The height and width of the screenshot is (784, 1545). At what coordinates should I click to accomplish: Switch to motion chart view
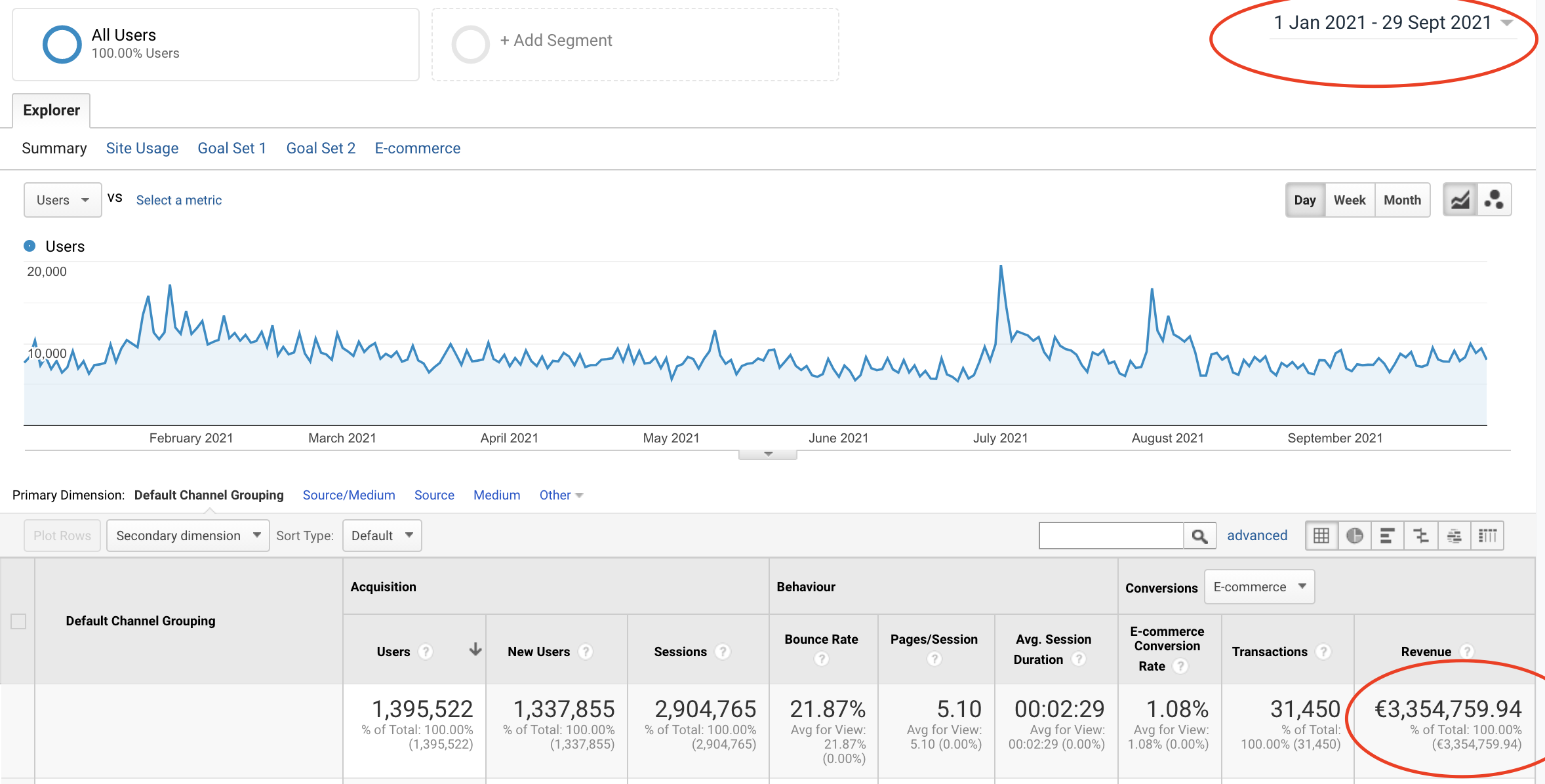1494,200
